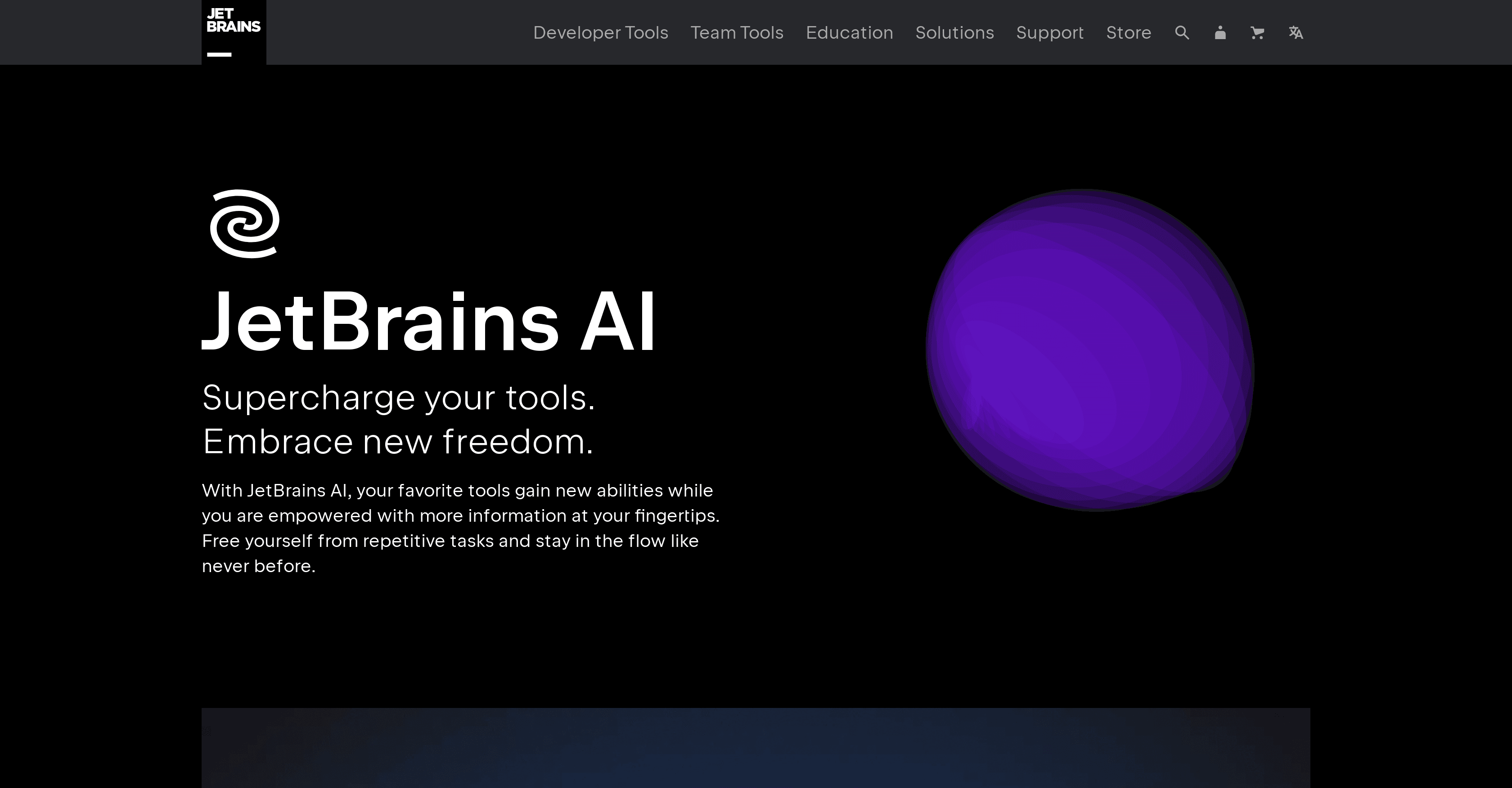The height and width of the screenshot is (788, 1512).
Task: Open the Solutions dropdown
Action: click(x=954, y=32)
